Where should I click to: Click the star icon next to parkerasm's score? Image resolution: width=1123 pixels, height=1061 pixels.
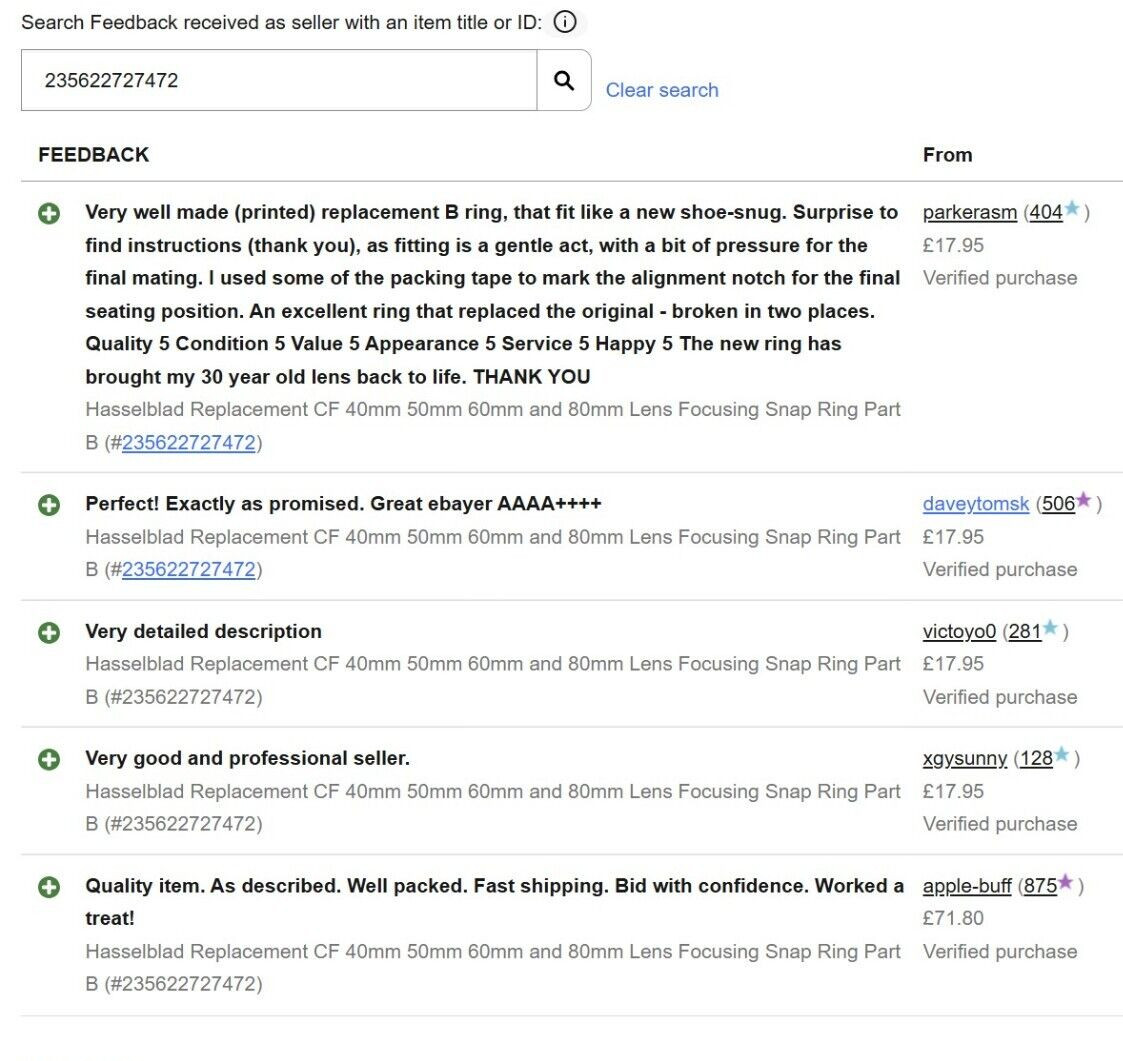point(1072,210)
